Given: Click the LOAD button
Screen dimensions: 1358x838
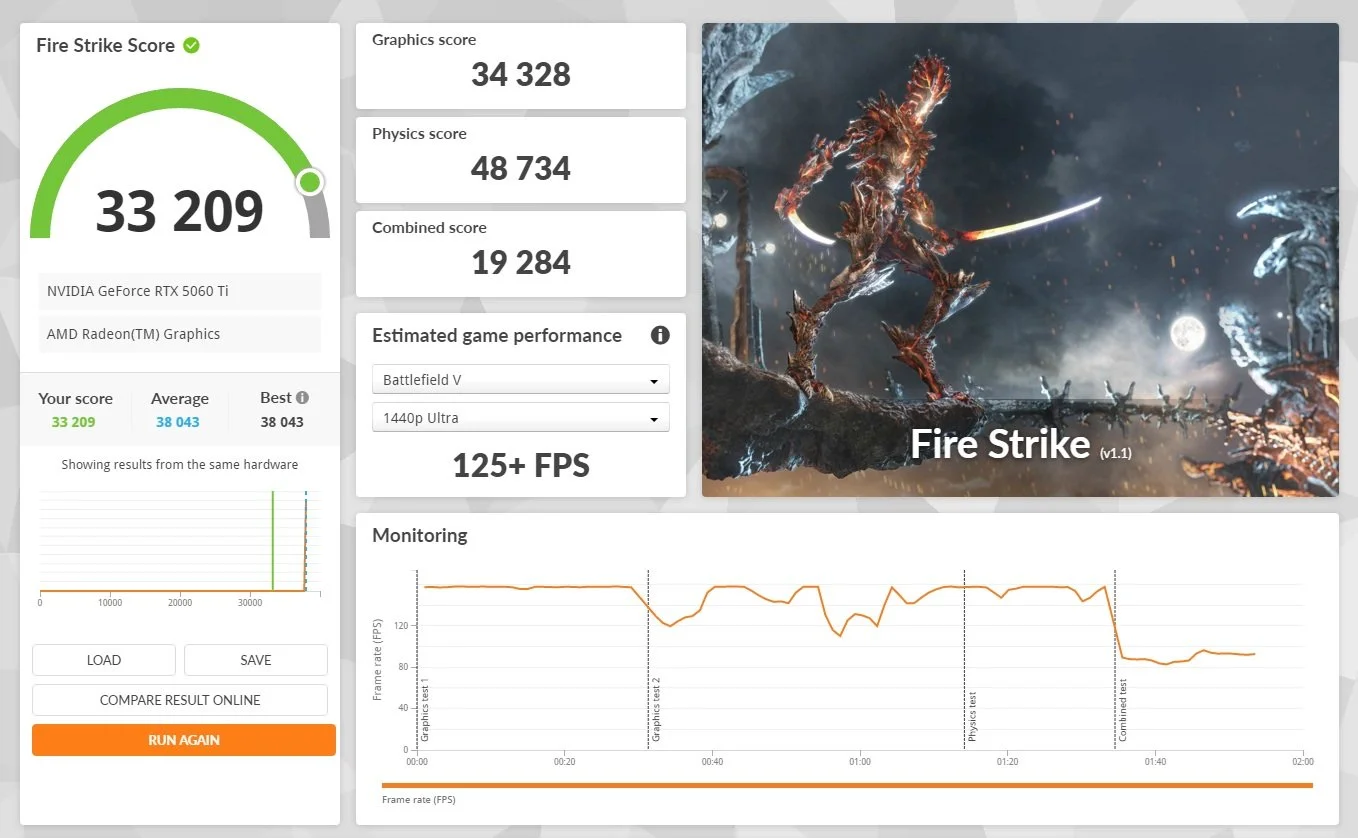Looking at the screenshot, I should (103, 660).
